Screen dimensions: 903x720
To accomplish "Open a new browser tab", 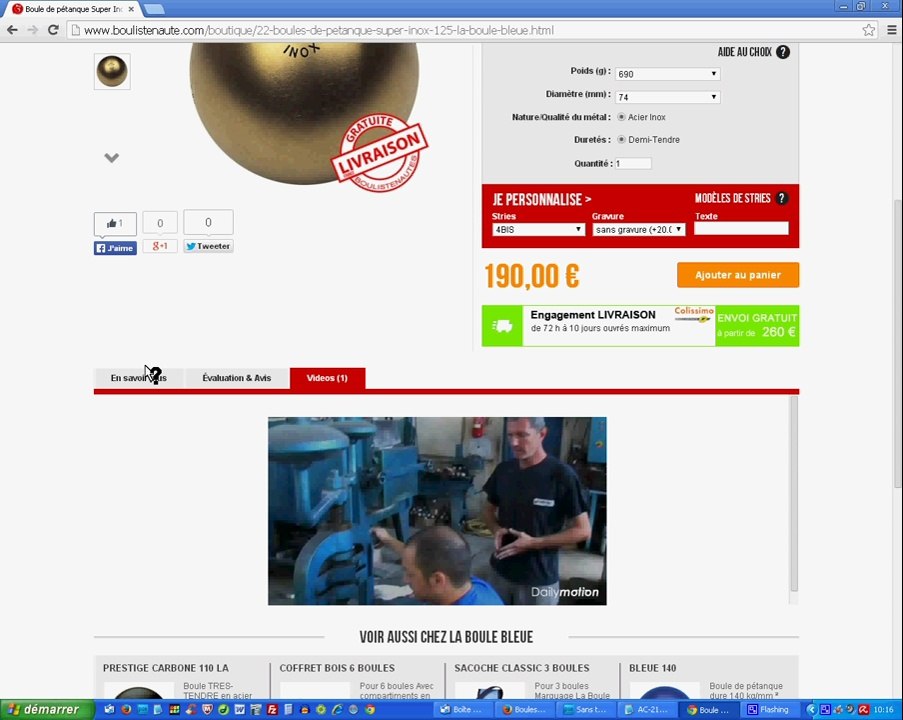I will point(154,9).
